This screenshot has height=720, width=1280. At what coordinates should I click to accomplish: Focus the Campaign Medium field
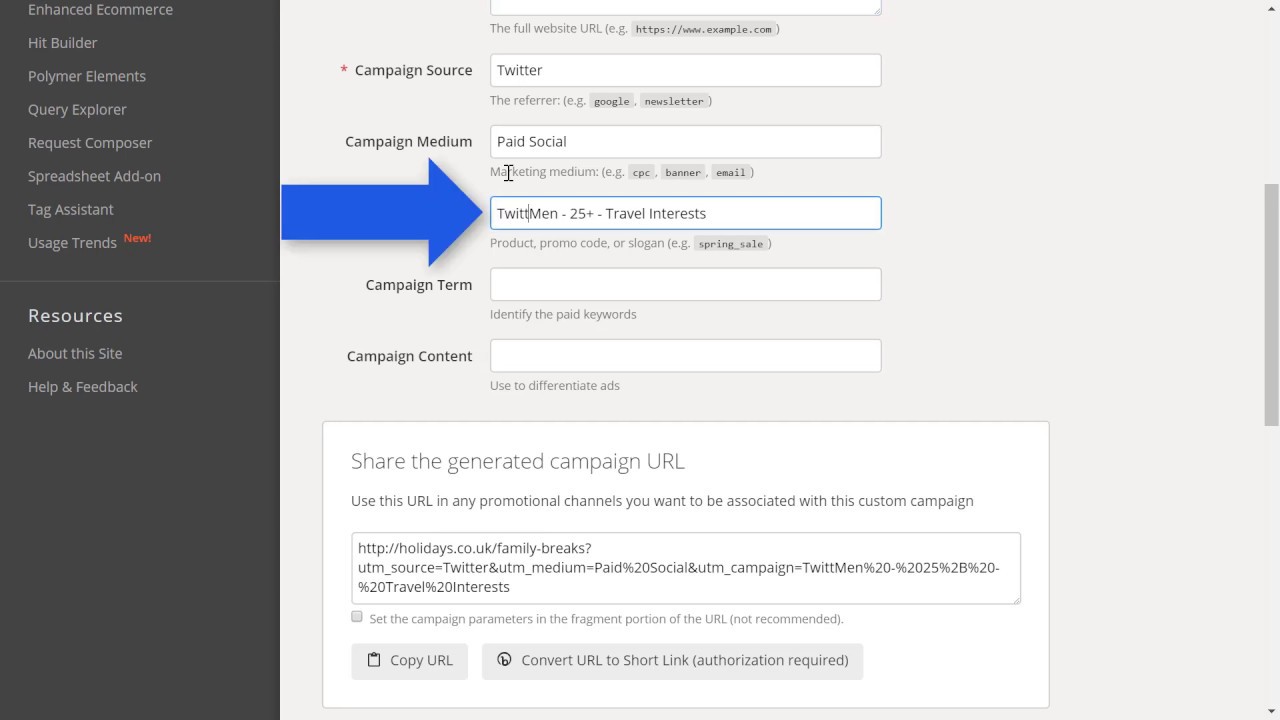[685, 141]
